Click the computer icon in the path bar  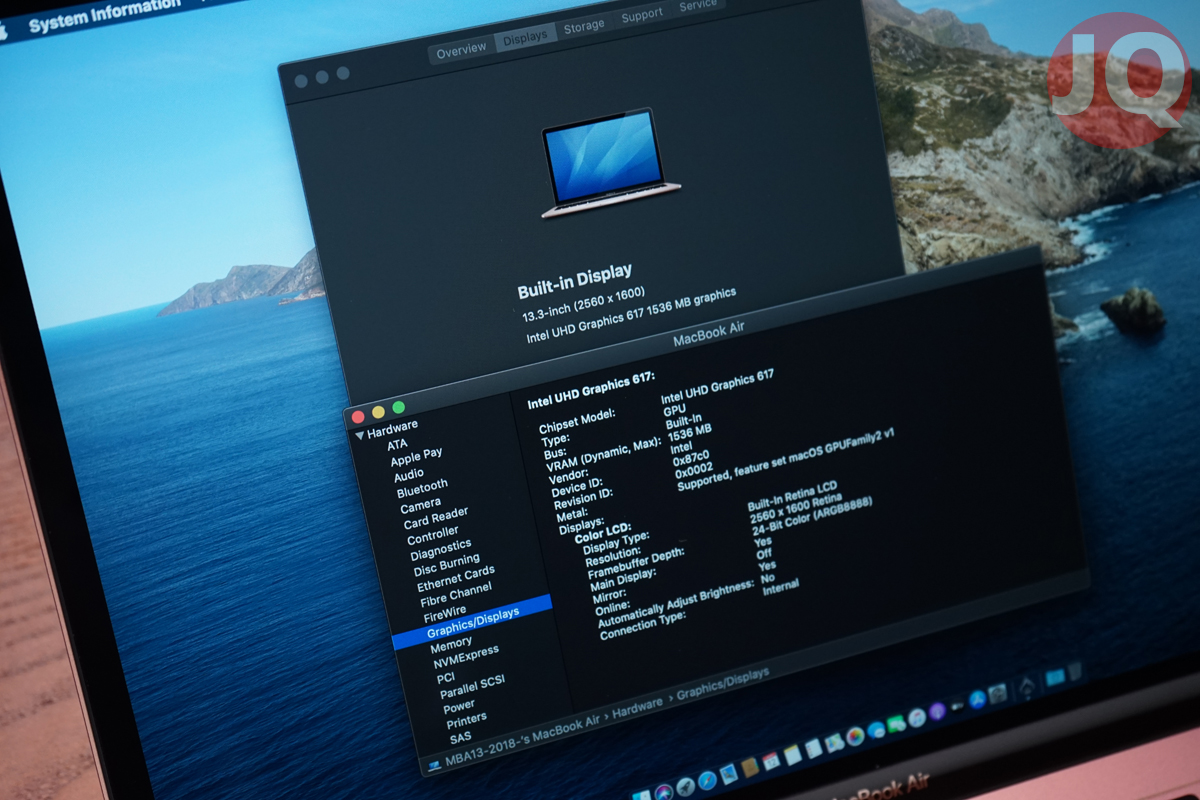coord(434,764)
